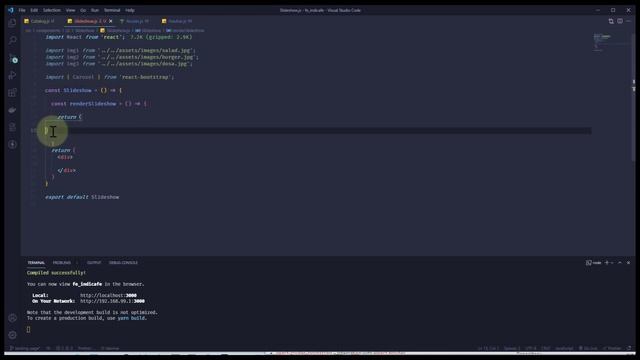640x360 pixels.
Task: Open the Run and Debug view
Action: [x=12, y=75]
